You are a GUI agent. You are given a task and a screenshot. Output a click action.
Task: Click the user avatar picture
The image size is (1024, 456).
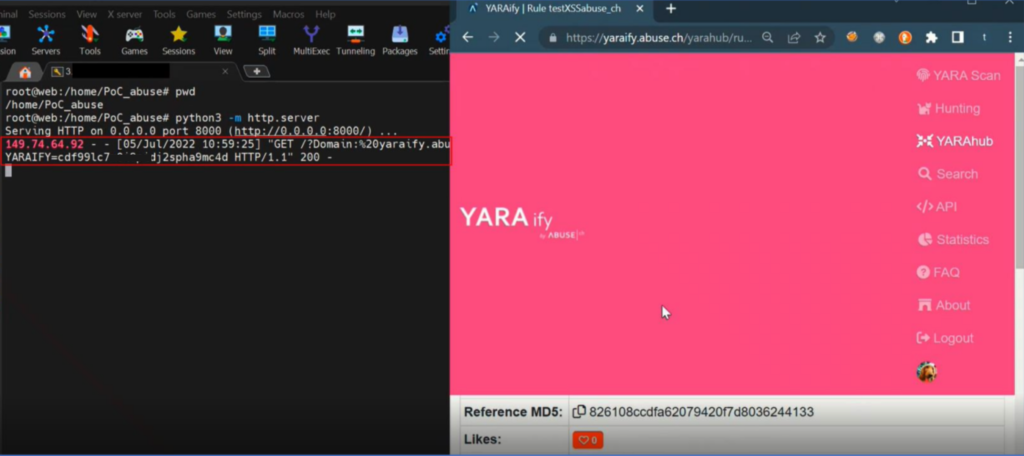coord(927,372)
